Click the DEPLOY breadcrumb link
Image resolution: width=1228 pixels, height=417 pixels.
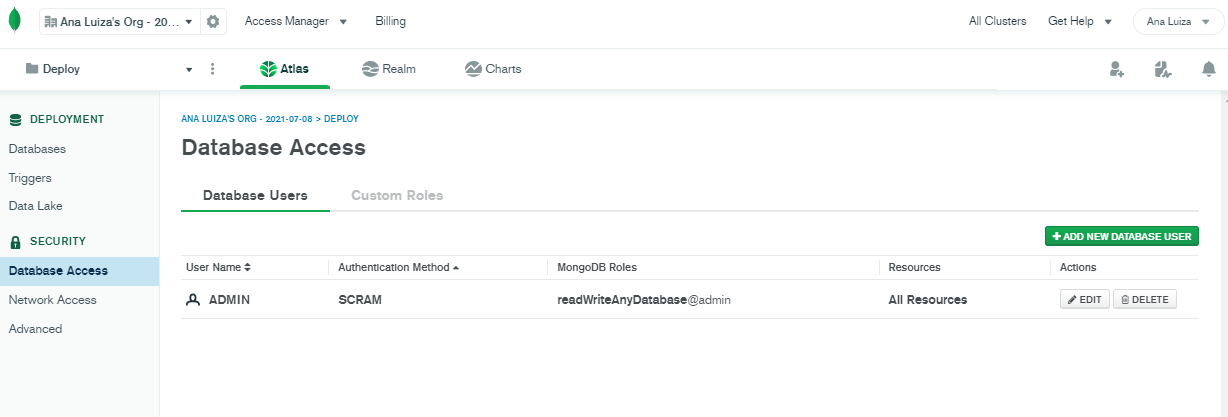342,119
